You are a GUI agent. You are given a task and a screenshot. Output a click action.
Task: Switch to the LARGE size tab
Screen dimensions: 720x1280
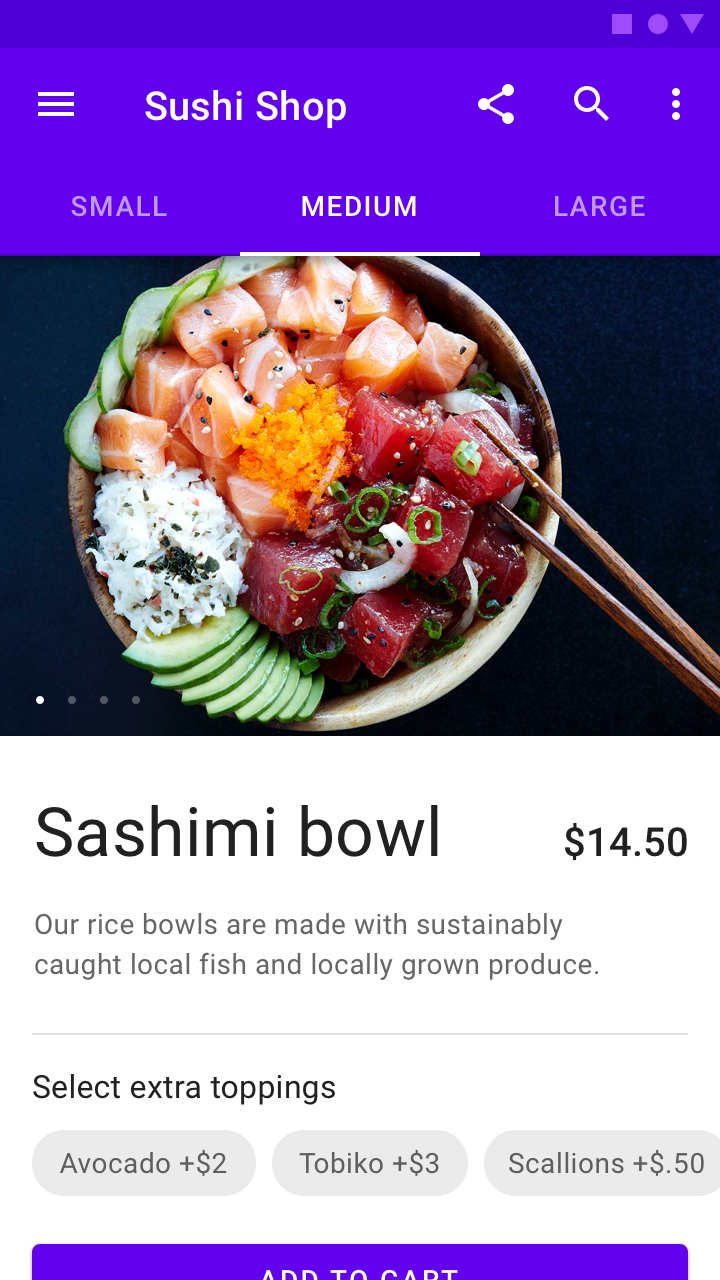tap(600, 207)
